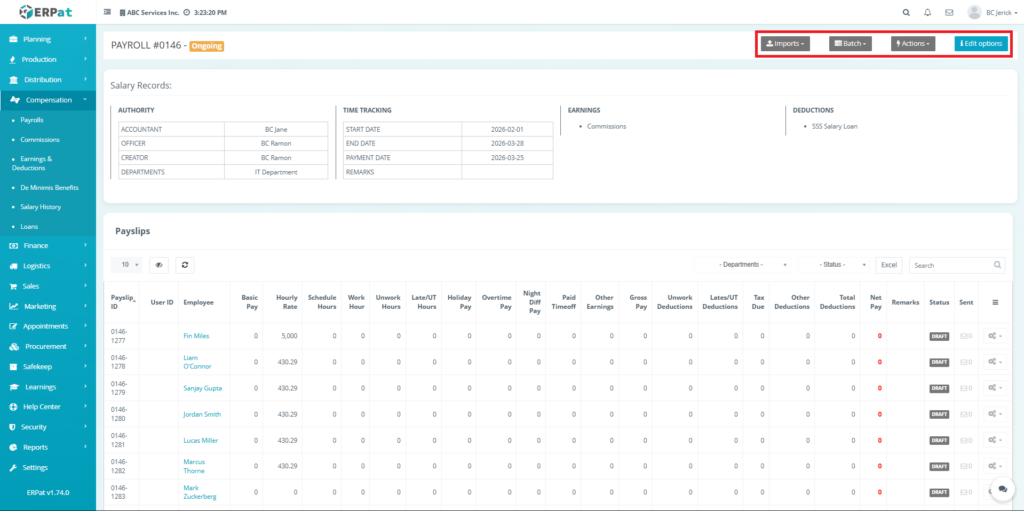Open the notifications bell

927,13
